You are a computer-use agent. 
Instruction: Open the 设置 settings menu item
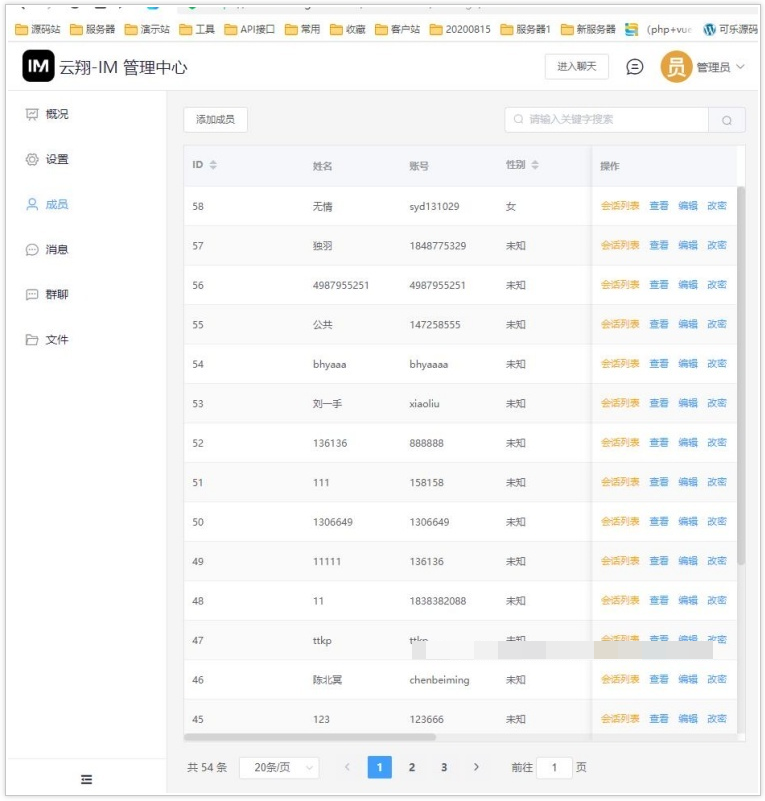[x=57, y=159]
